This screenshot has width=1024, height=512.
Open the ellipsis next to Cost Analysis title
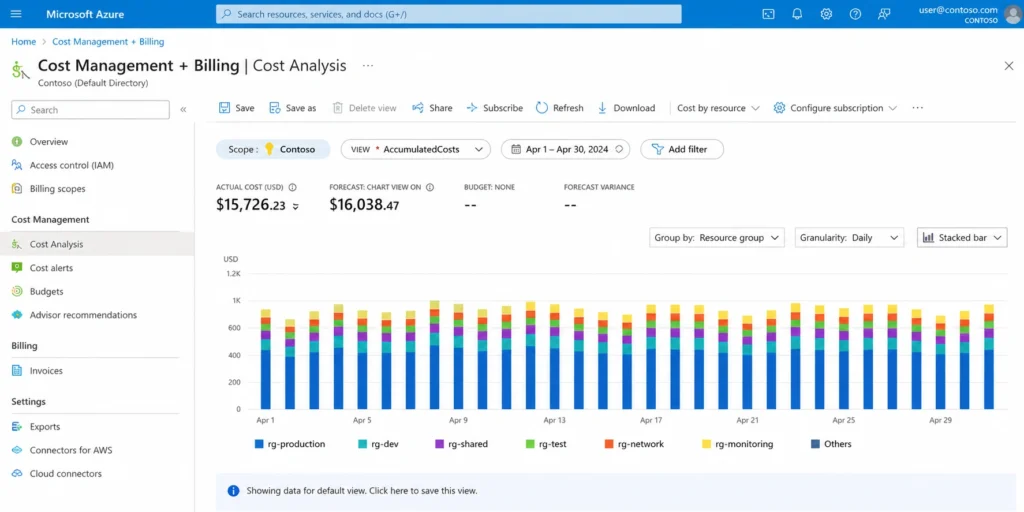pyautogui.click(x=368, y=65)
